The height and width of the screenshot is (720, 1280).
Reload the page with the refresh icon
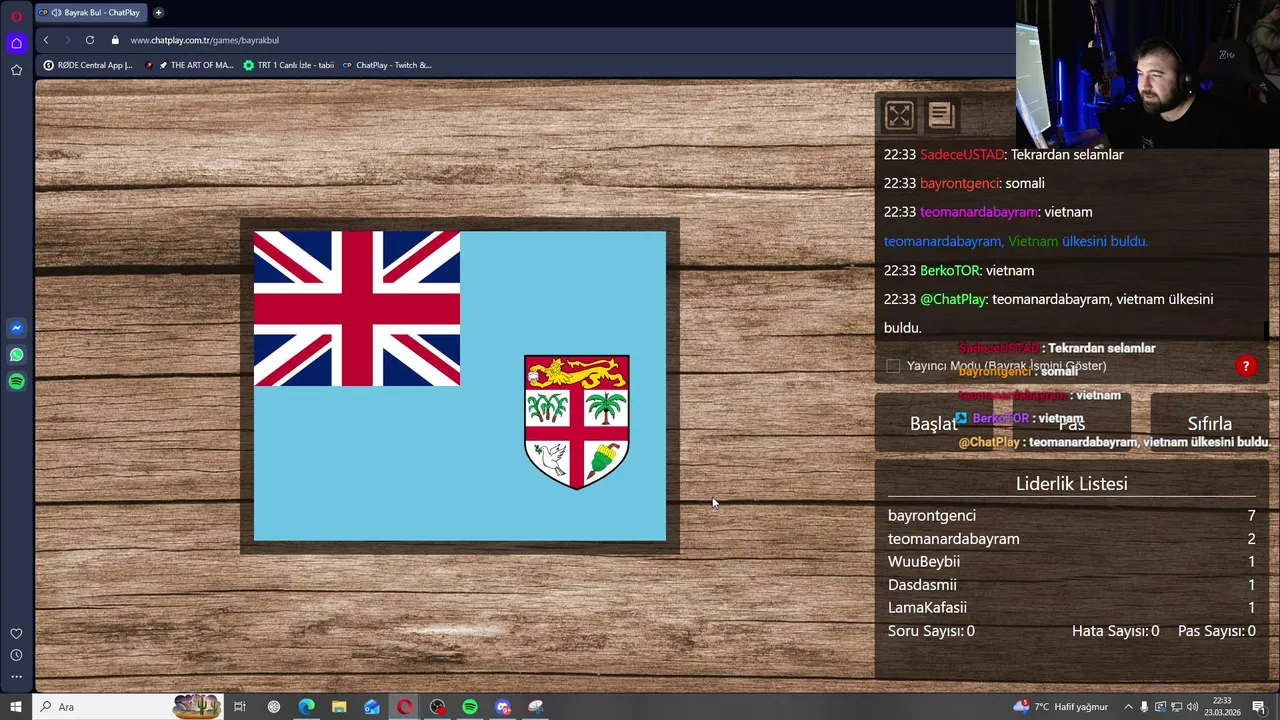pos(90,40)
